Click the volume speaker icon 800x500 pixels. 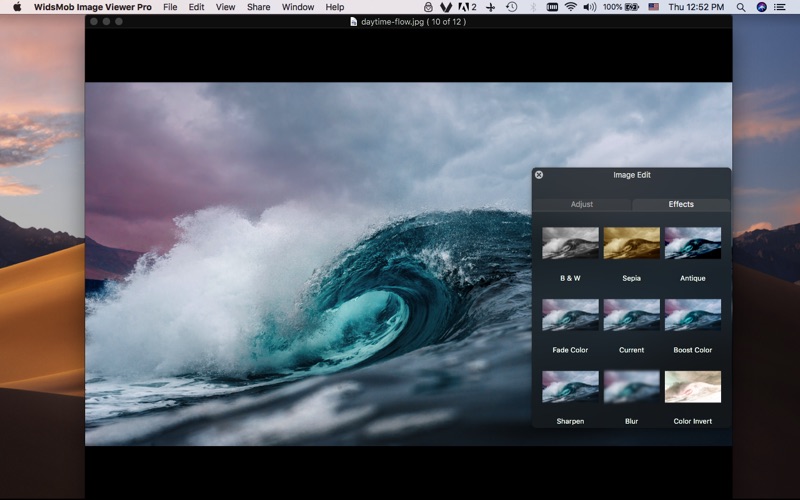pyautogui.click(x=590, y=7)
